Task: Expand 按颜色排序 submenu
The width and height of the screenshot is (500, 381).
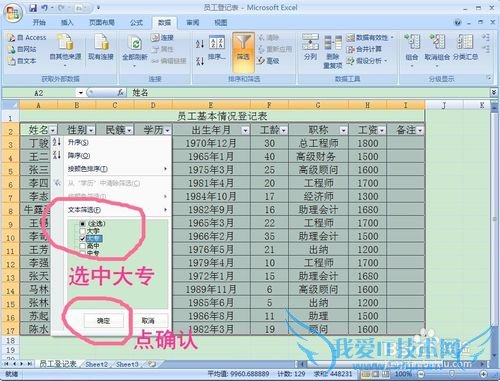Action: tap(117, 169)
